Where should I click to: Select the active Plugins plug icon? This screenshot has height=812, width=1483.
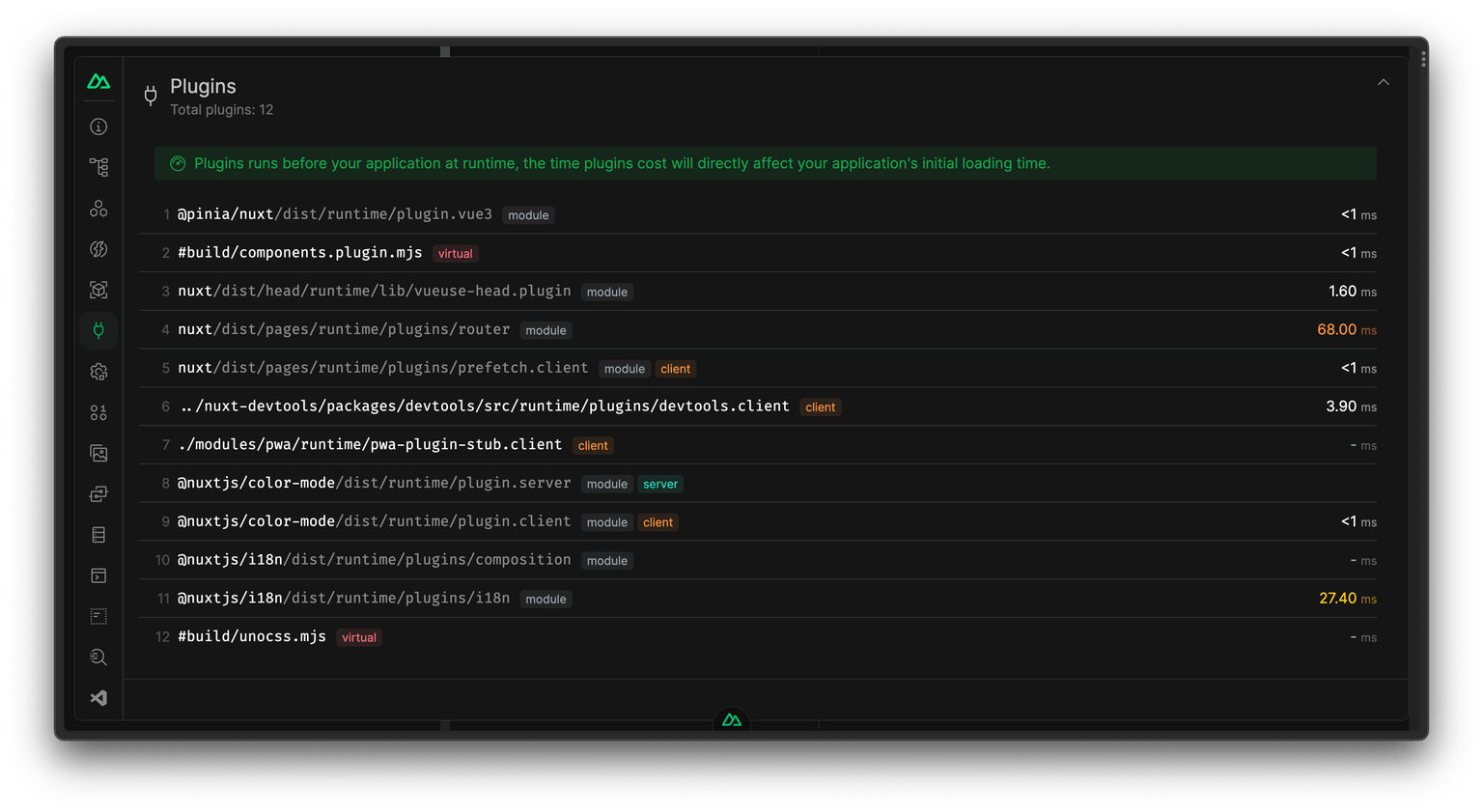point(98,330)
